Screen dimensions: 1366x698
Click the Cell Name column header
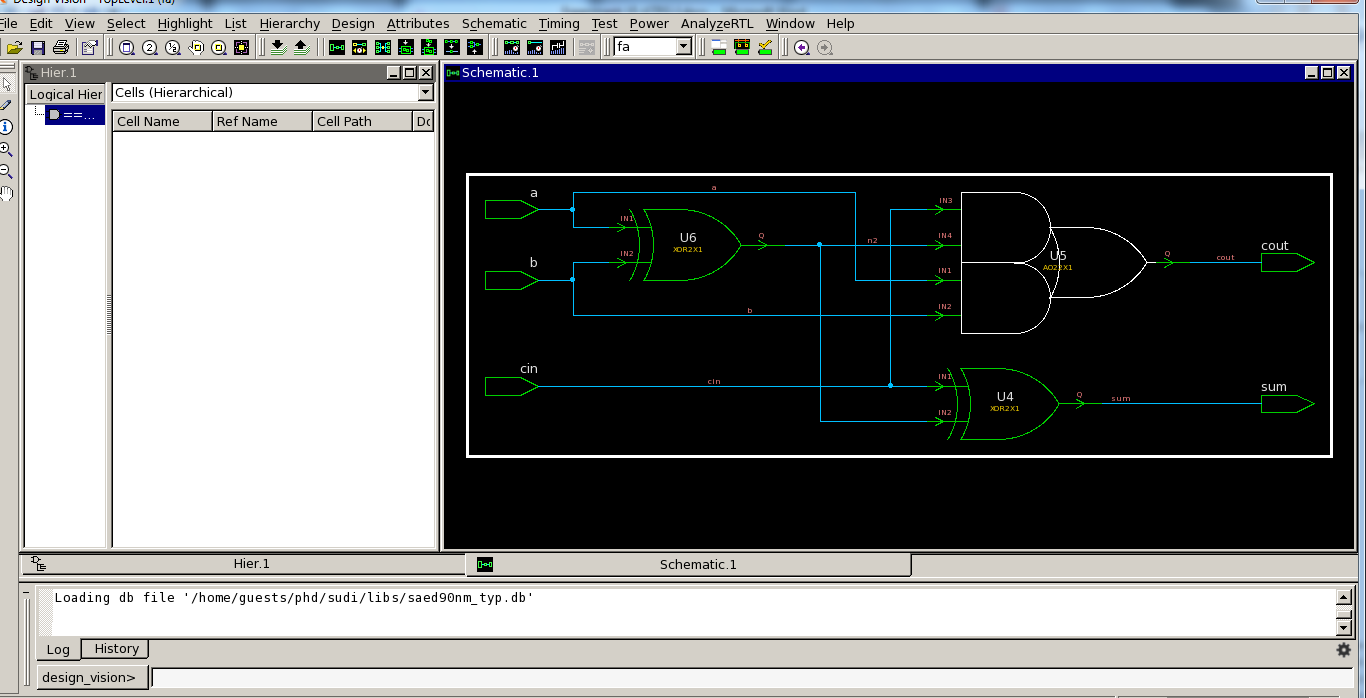click(x=162, y=121)
